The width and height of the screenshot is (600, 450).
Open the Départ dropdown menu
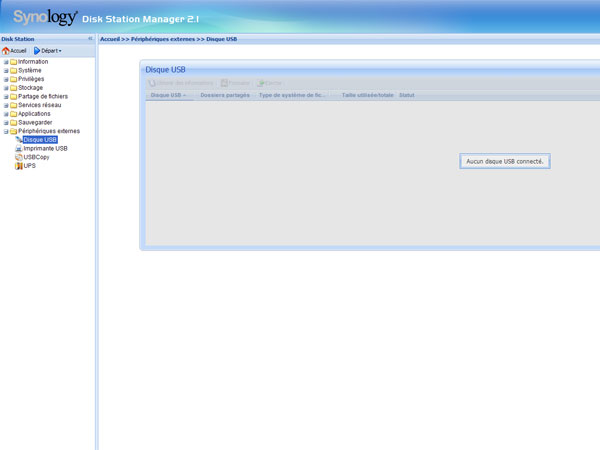point(48,51)
